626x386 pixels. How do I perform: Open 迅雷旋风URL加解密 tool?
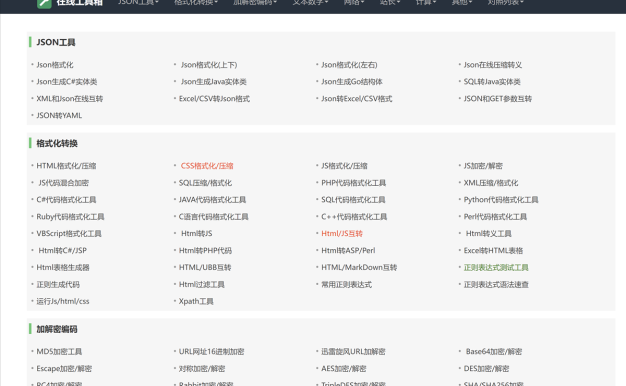353,352
